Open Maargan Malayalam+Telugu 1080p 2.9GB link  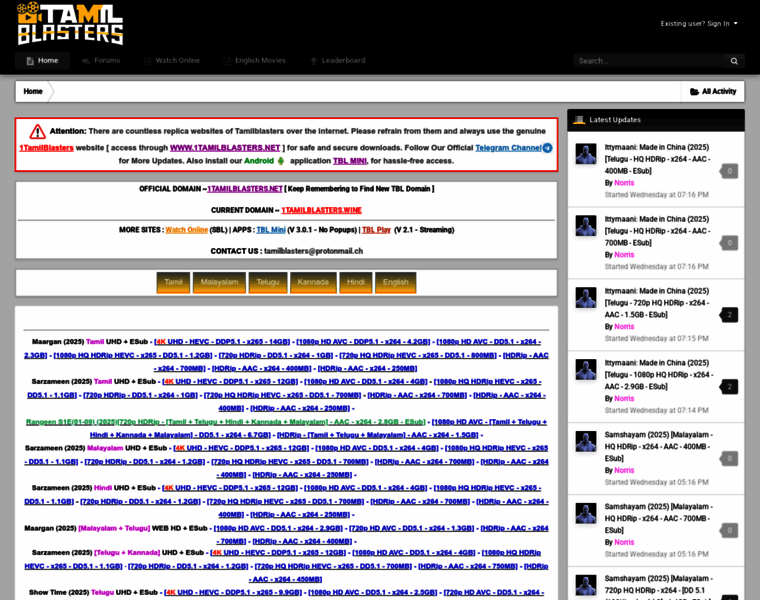(278, 528)
